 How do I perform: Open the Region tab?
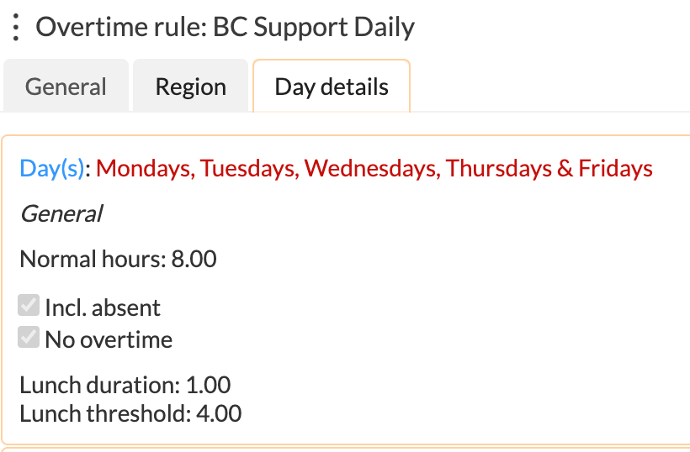(x=190, y=87)
